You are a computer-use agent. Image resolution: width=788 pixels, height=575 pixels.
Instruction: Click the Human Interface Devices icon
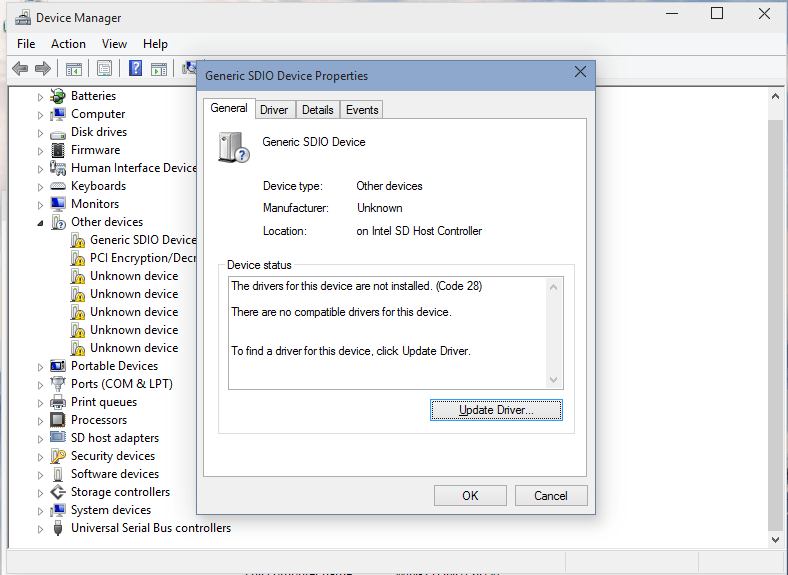[58, 168]
